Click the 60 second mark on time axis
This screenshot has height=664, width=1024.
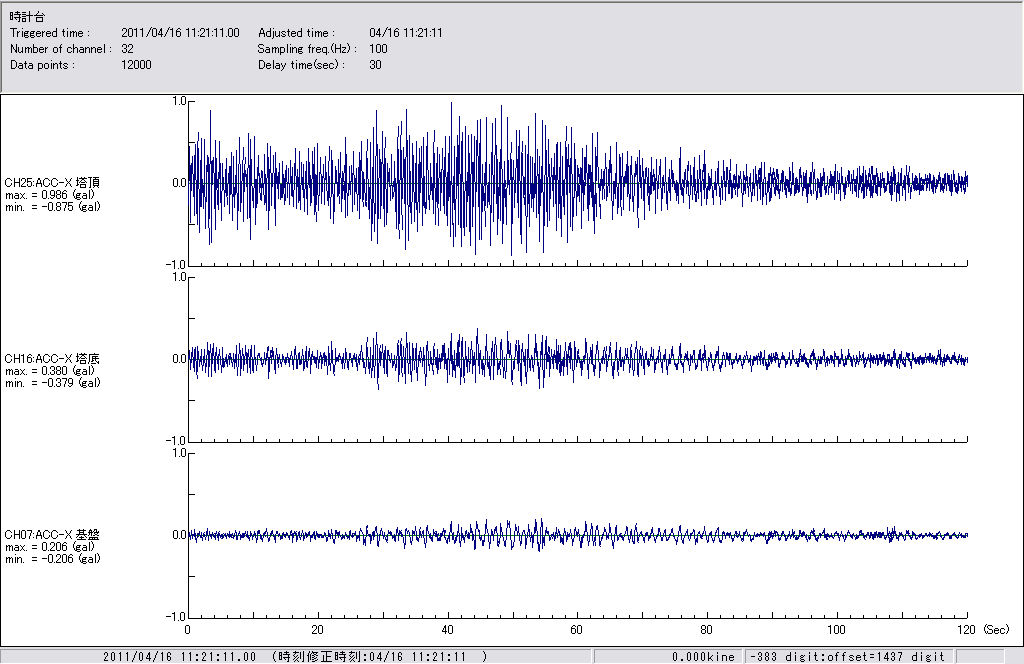(577, 630)
